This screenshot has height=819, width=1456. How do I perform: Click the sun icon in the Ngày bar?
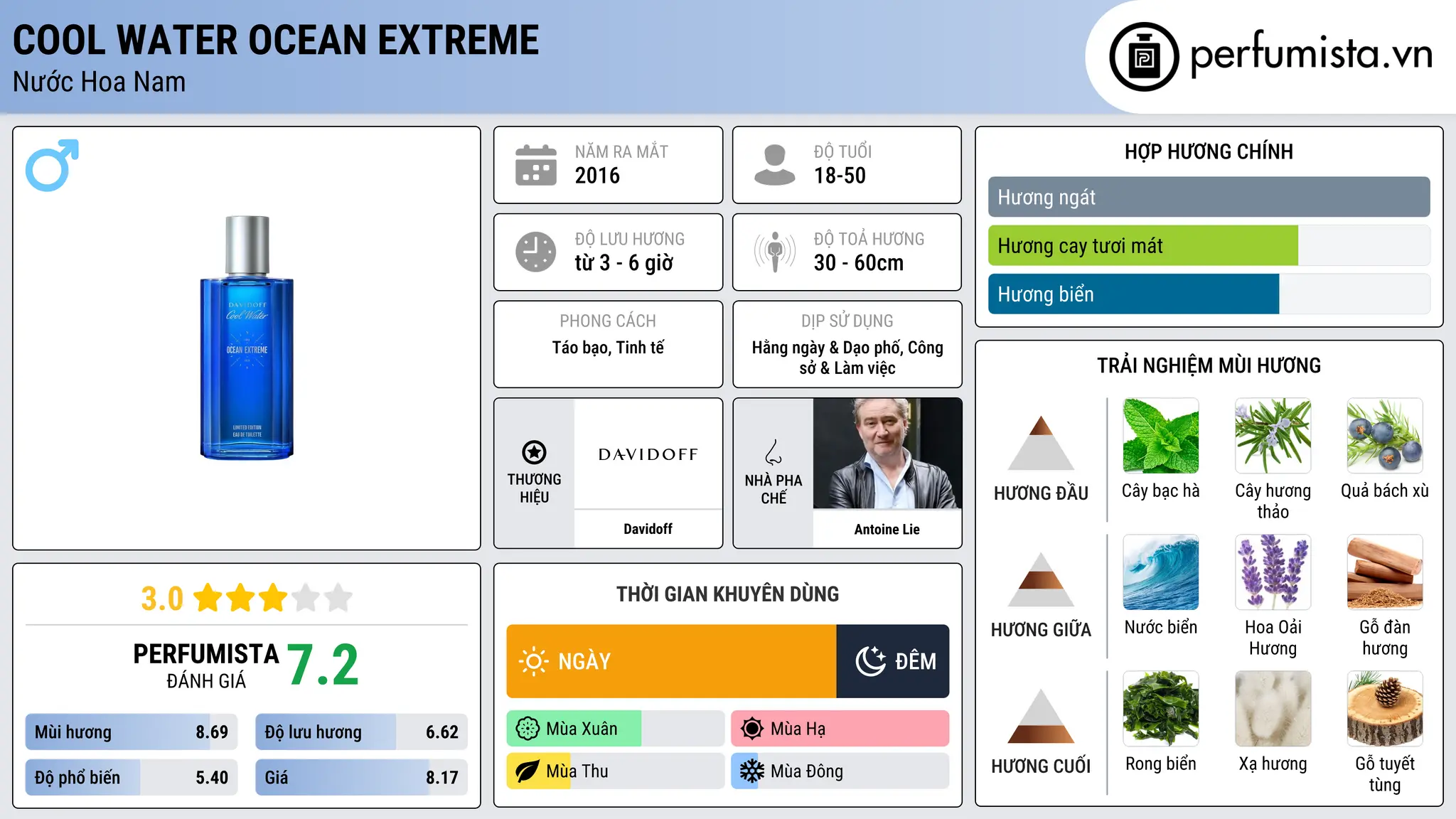tap(533, 661)
